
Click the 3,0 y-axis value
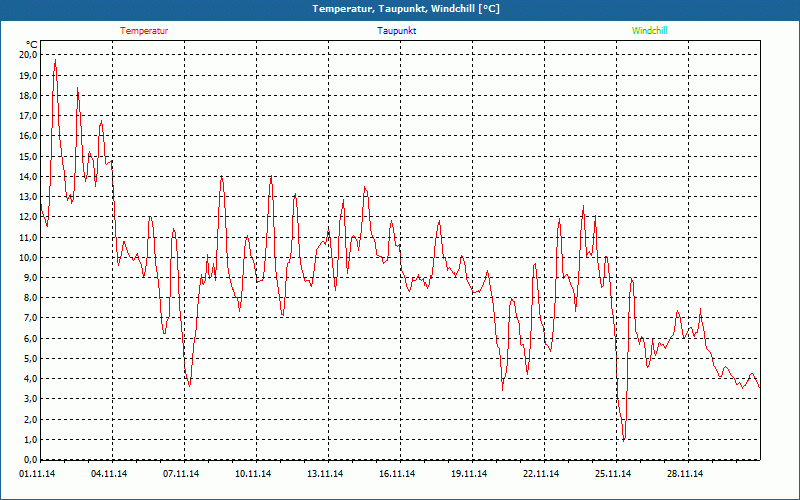pyautogui.click(x=31, y=398)
